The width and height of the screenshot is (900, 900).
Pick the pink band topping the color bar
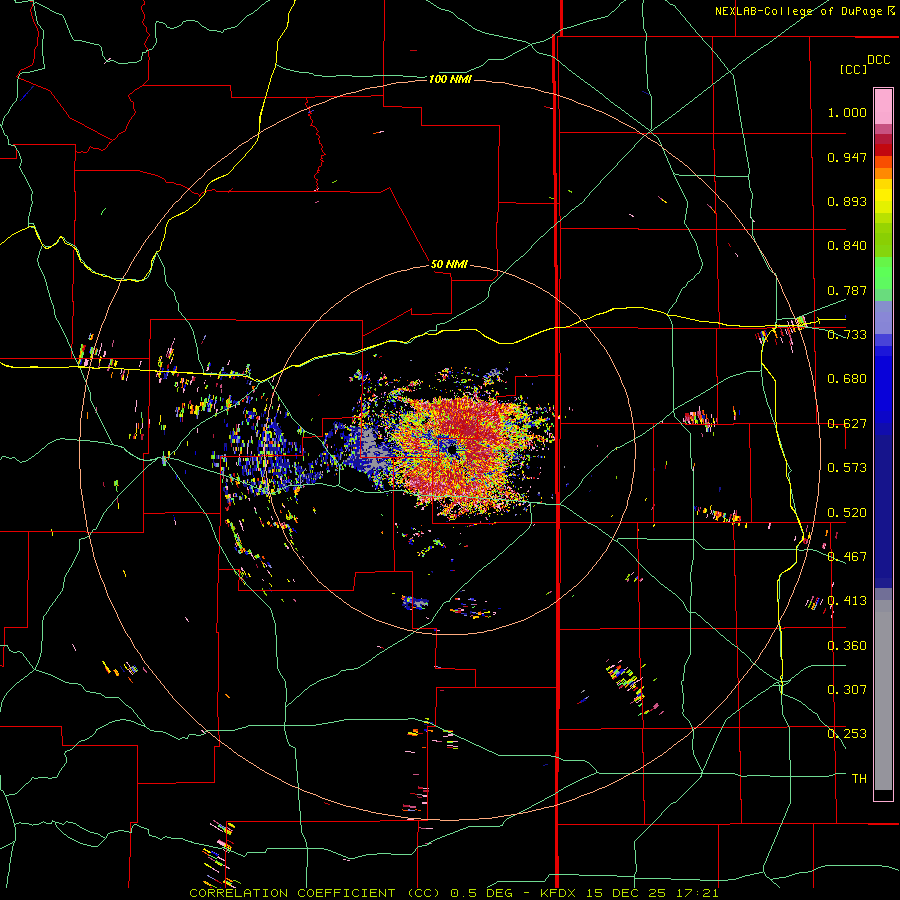point(883,106)
